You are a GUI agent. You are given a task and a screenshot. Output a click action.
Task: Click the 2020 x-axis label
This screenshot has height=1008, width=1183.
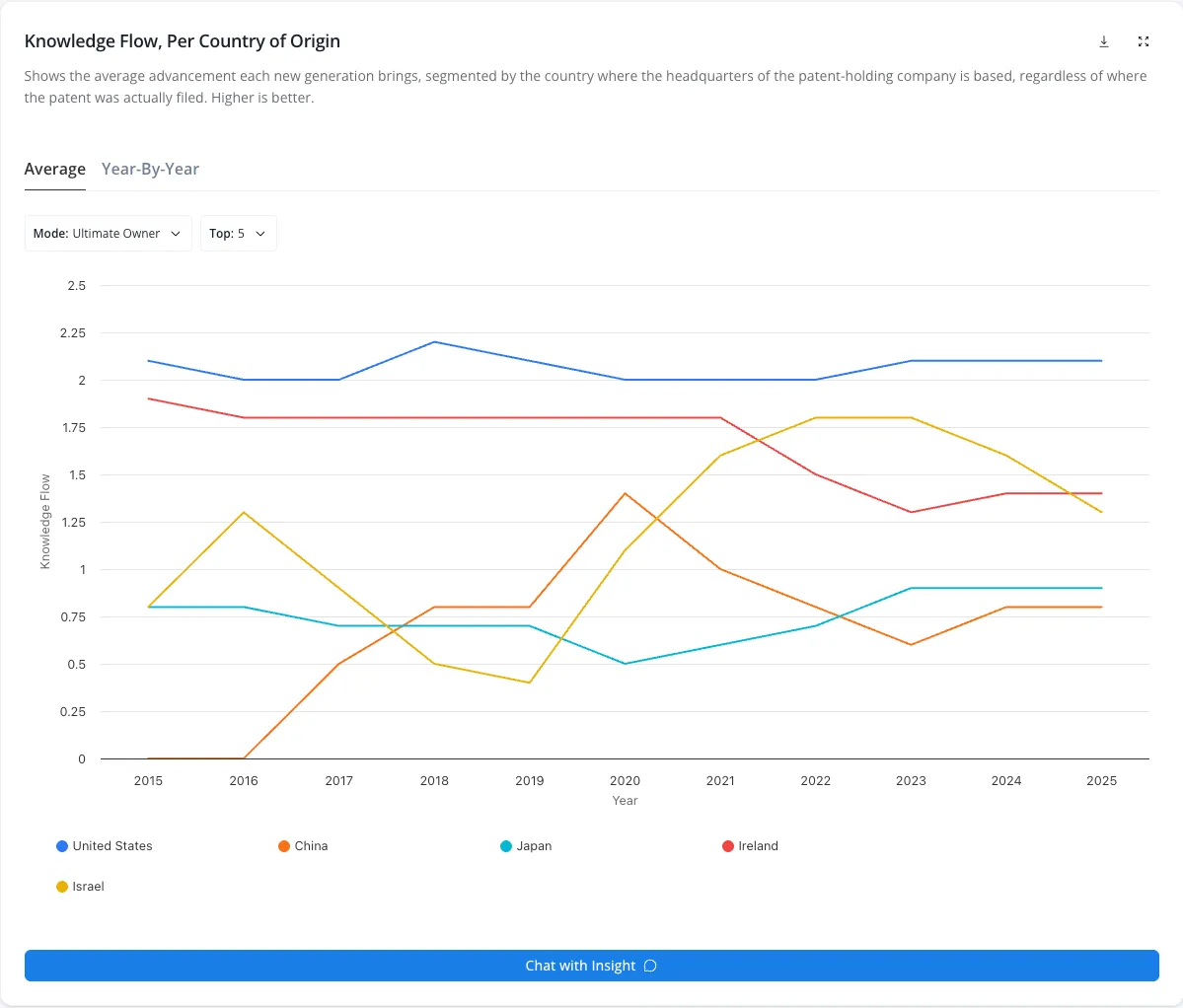625,781
